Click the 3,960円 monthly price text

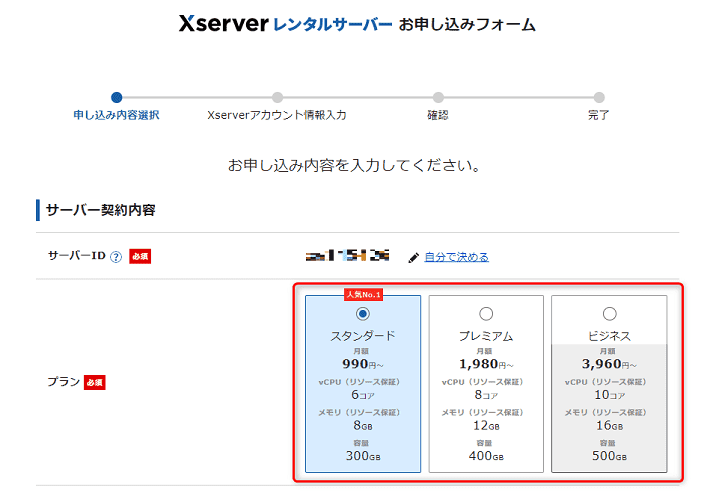(x=609, y=364)
